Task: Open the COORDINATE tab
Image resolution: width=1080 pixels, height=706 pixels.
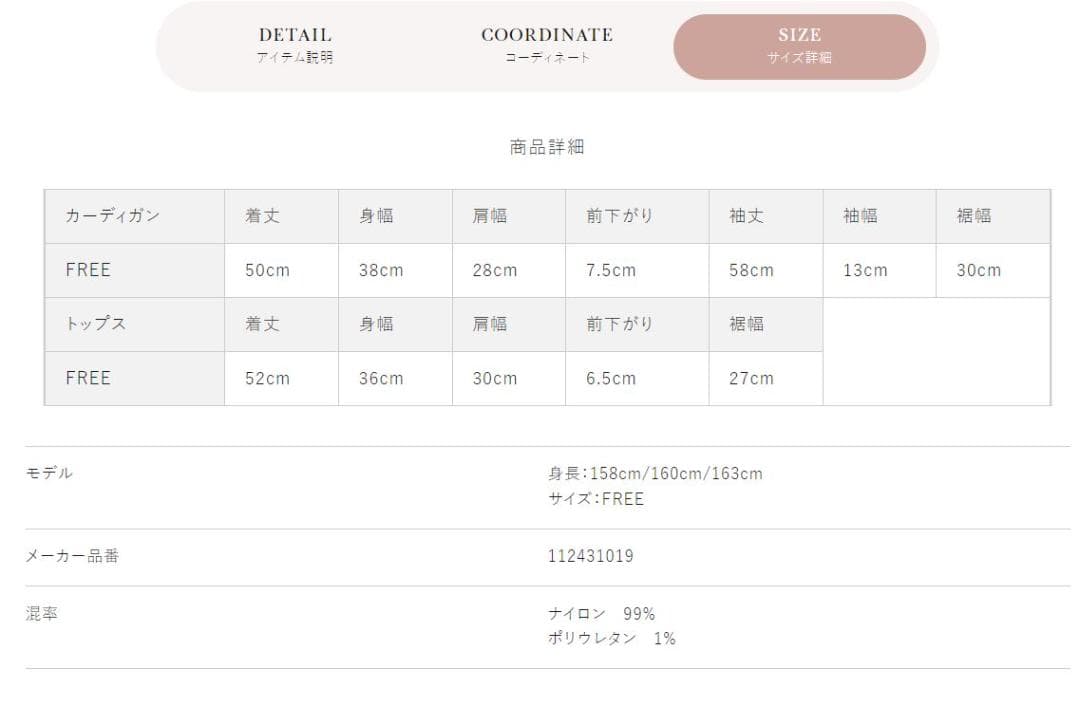Action: 547,45
